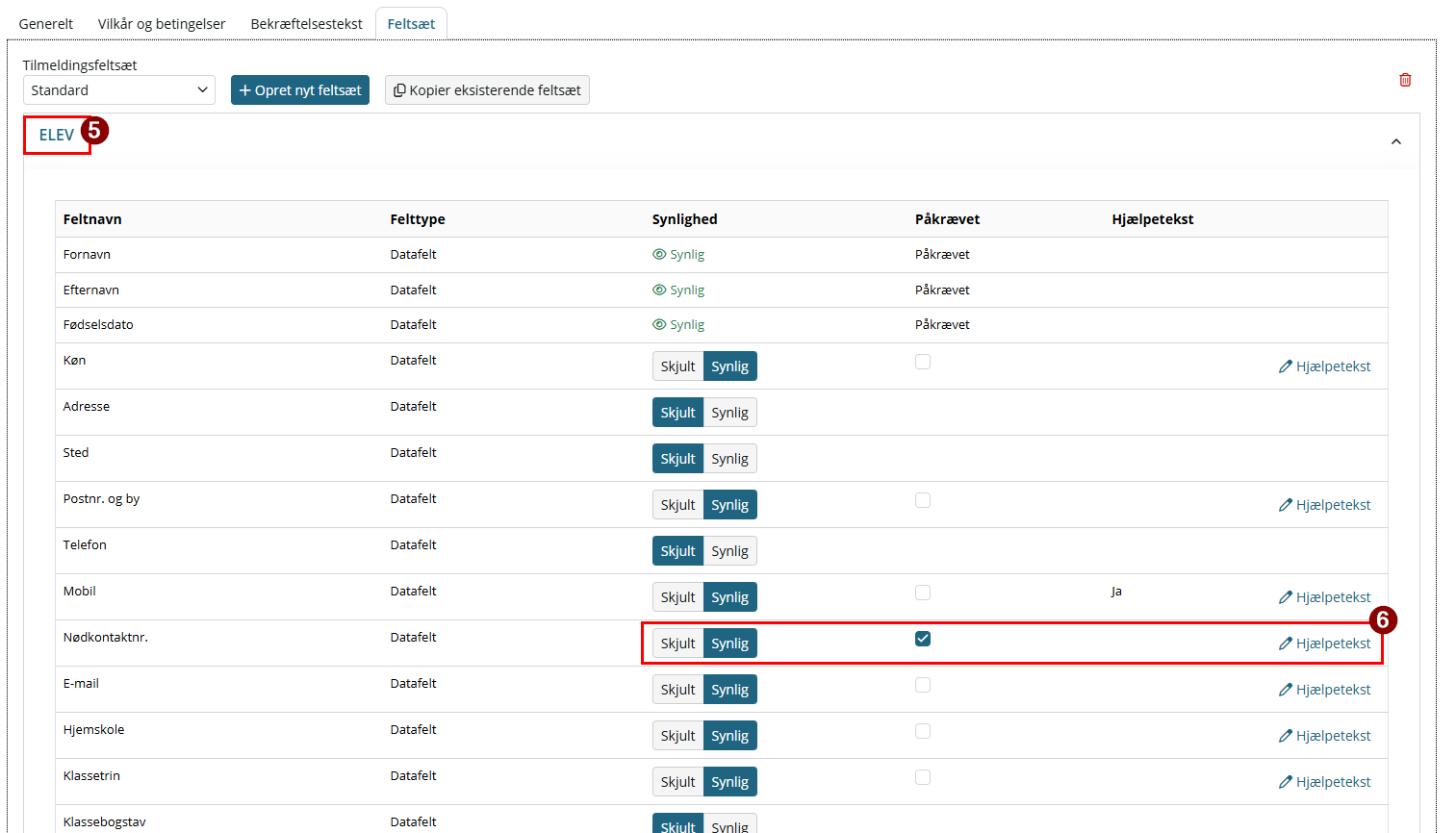
Task: Check Påkrævet for Hjemskole
Action: (x=923, y=731)
